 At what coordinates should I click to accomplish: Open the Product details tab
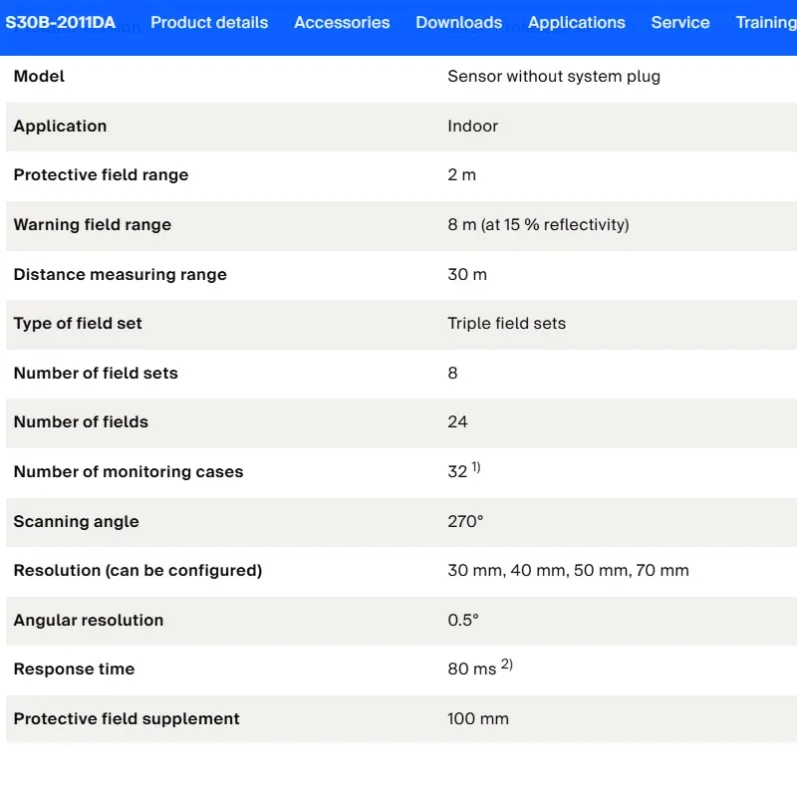209,22
